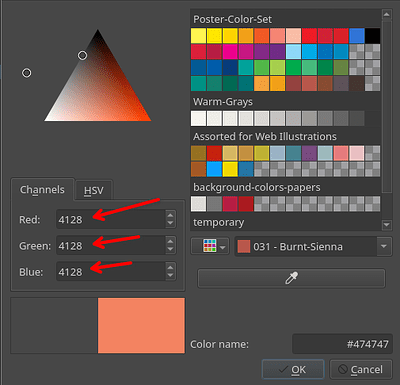Click the Cancel button
400x385 pixels.
click(x=361, y=369)
